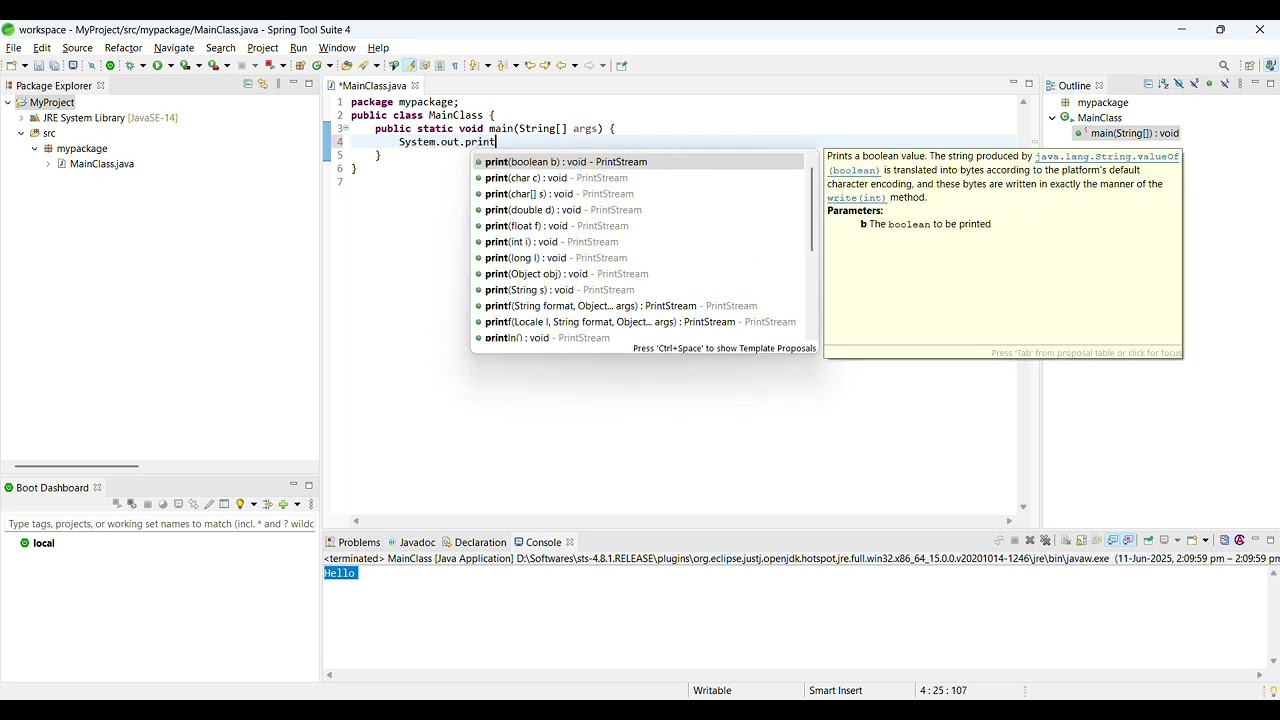This screenshot has height=720, width=1280.
Task: Click Remove All Terminated Launches icon in Console
Action: point(1045,541)
